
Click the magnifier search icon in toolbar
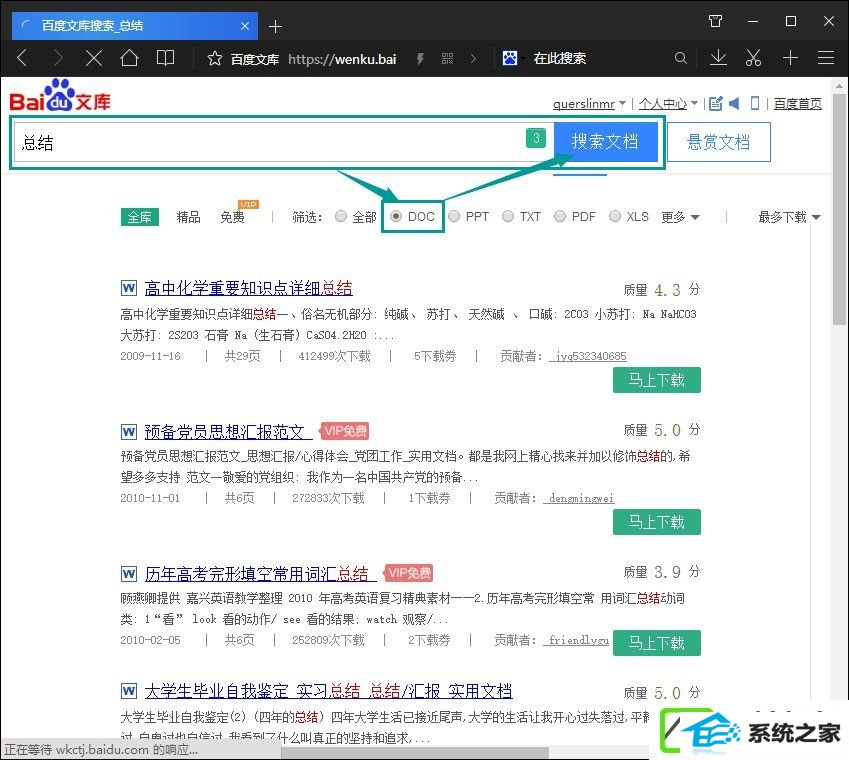click(681, 57)
